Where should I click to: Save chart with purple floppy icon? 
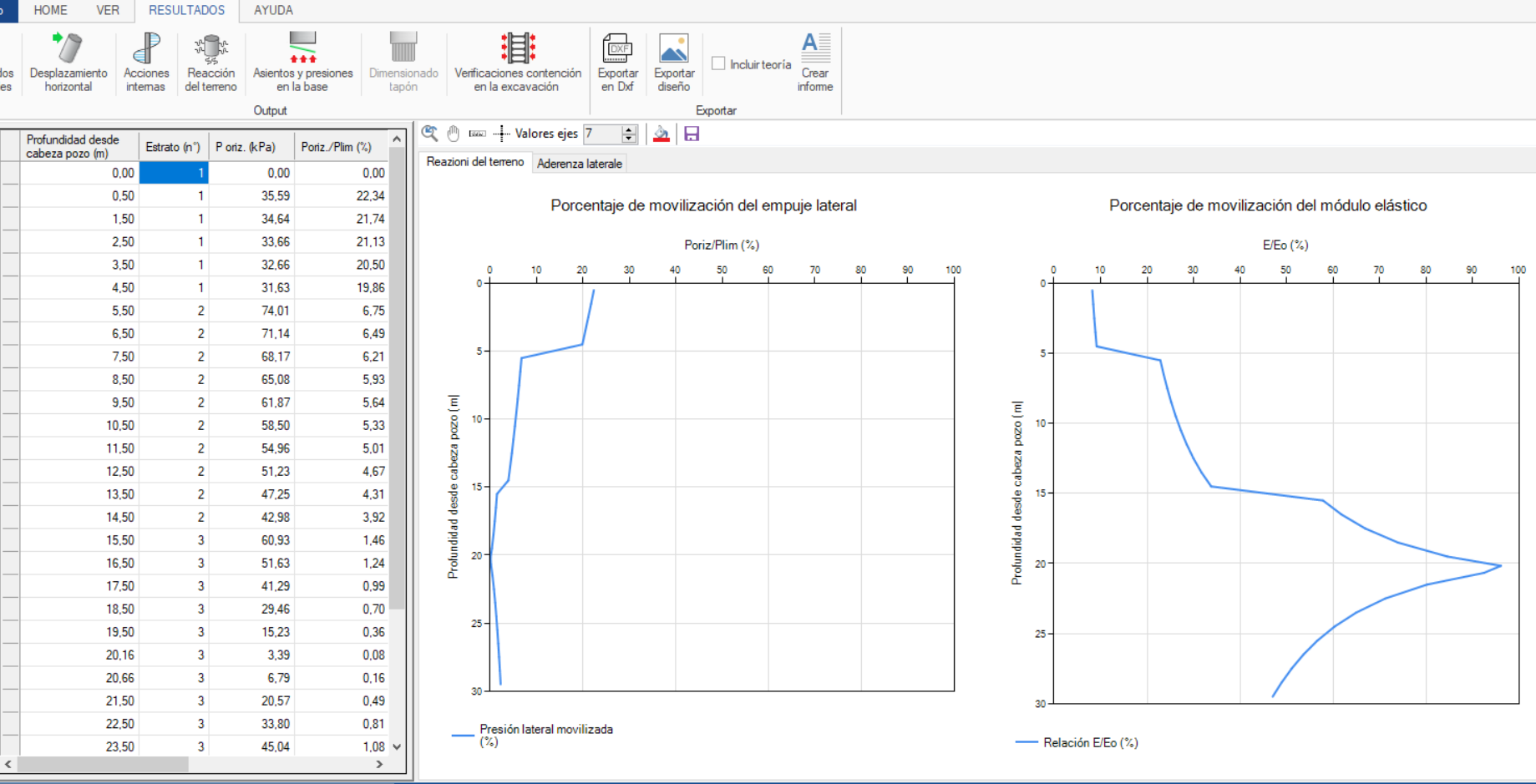(692, 134)
